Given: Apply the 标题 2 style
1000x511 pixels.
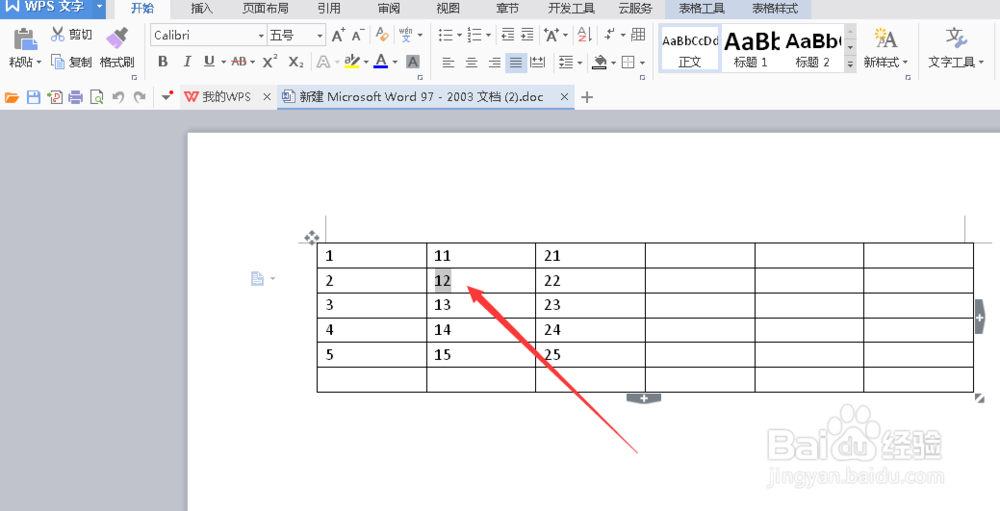Looking at the screenshot, I should point(812,48).
